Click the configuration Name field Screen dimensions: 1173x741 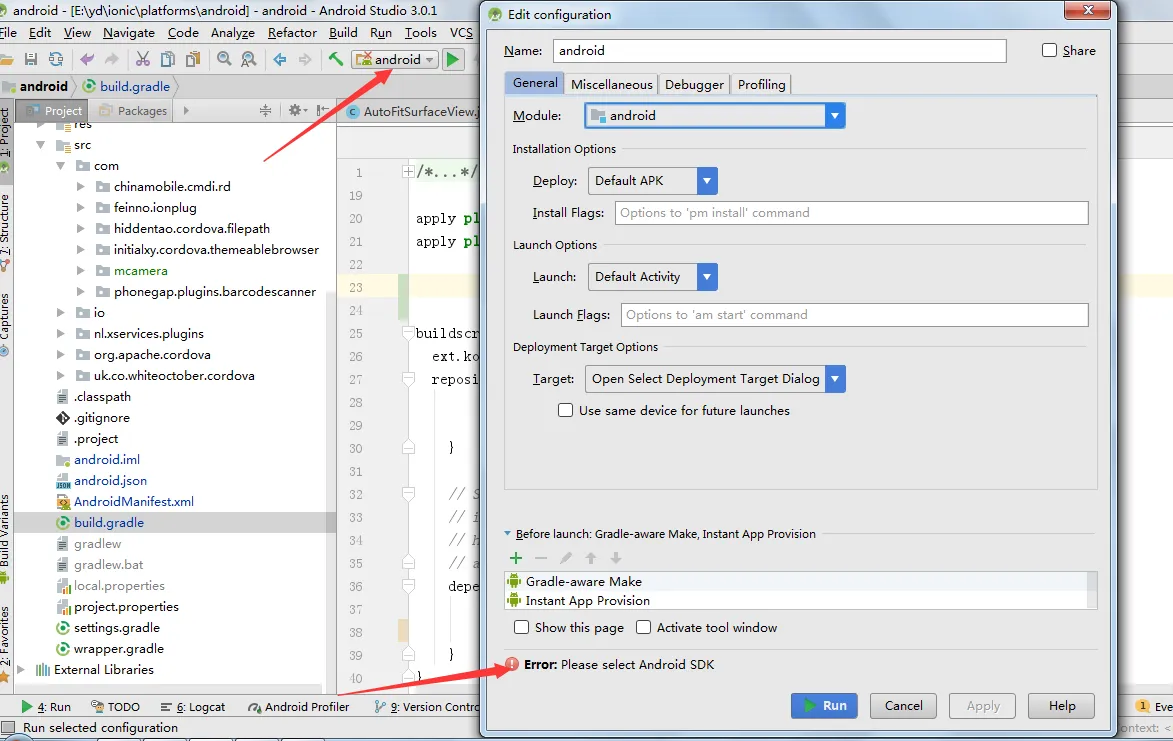[780, 51]
